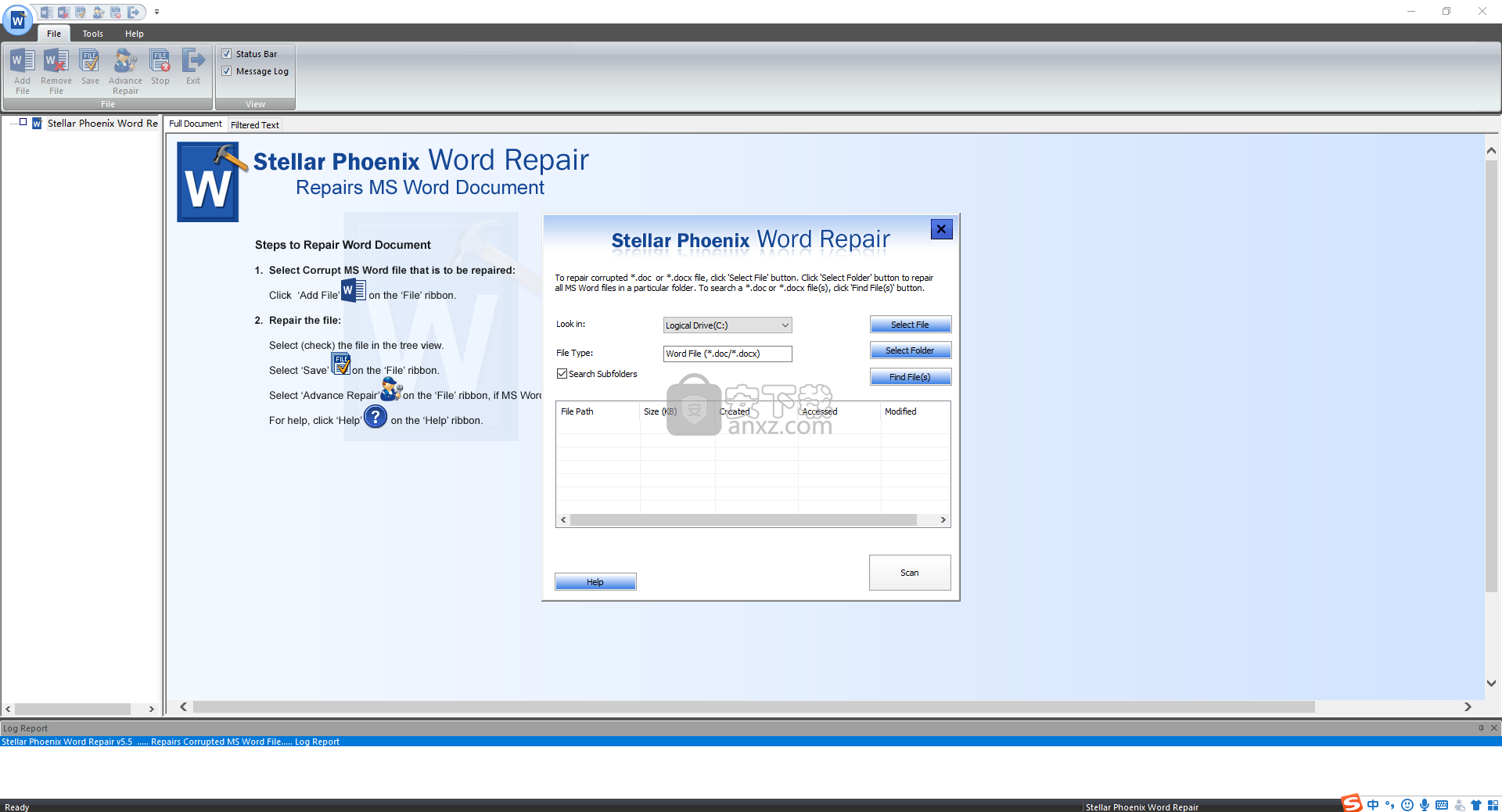Click the tree panel scroll left arrow
Viewport: 1502px width, 812px height.
8,710
